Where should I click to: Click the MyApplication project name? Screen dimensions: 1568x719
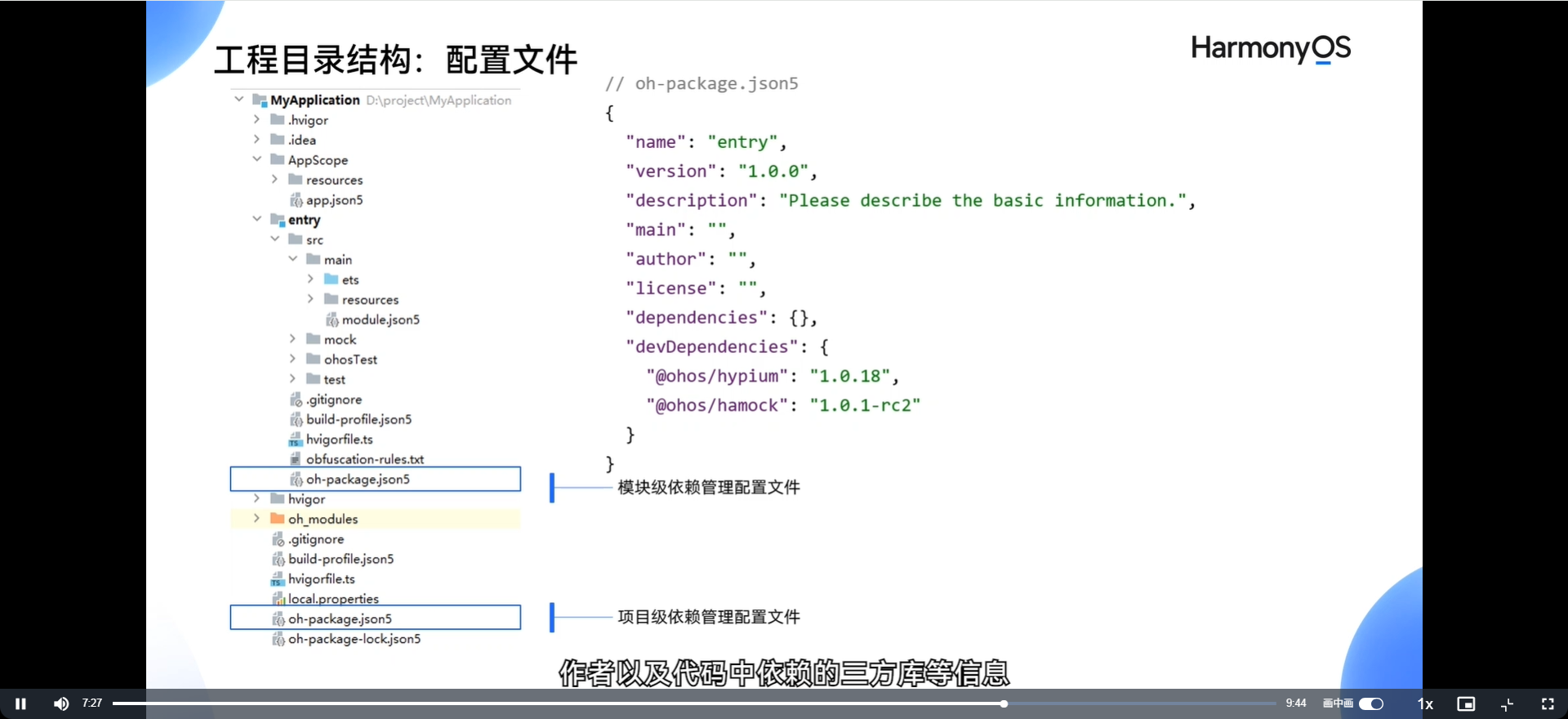tap(315, 100)
